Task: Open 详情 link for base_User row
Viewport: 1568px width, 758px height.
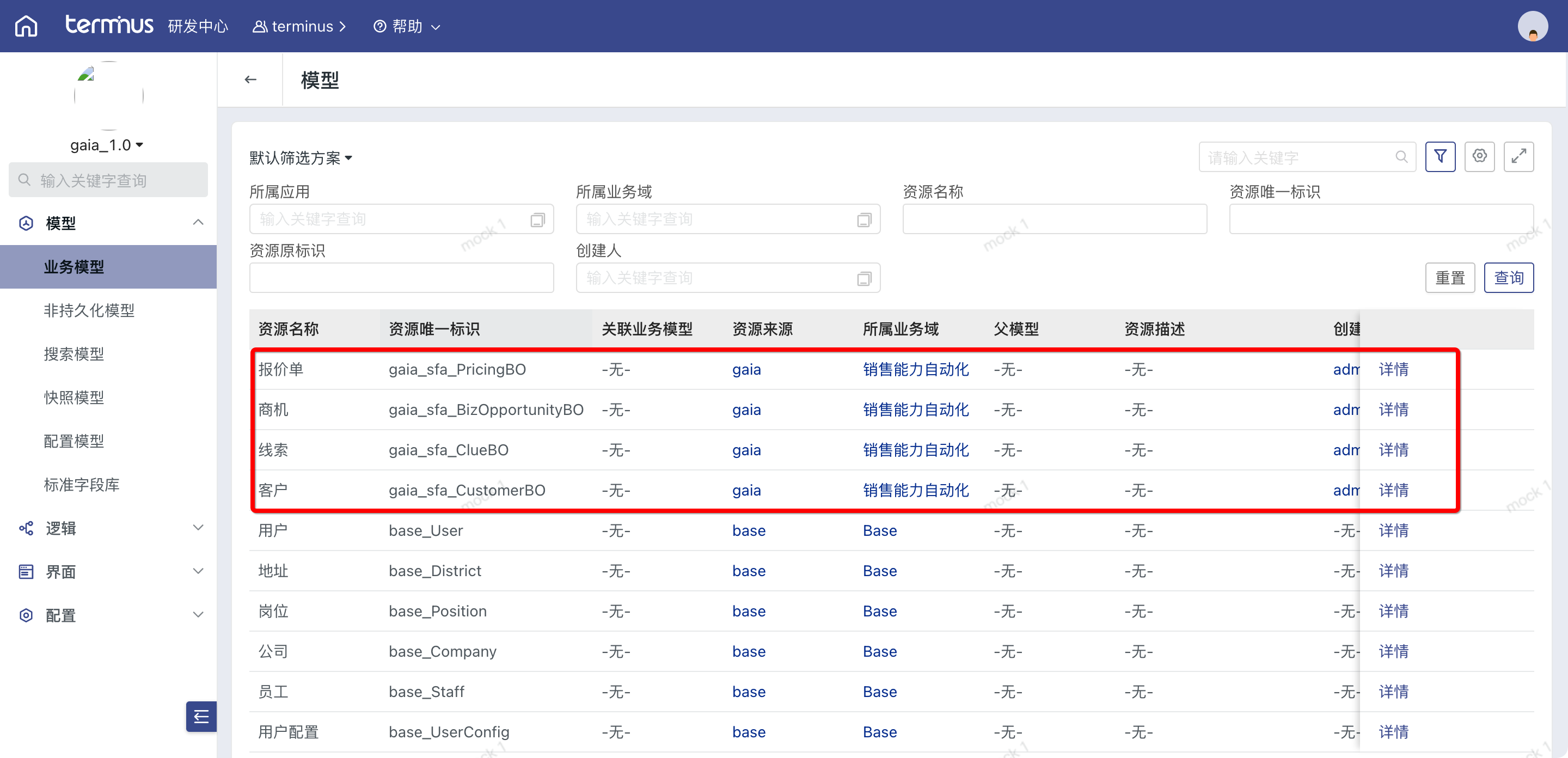Action: tap(1393, 530)
